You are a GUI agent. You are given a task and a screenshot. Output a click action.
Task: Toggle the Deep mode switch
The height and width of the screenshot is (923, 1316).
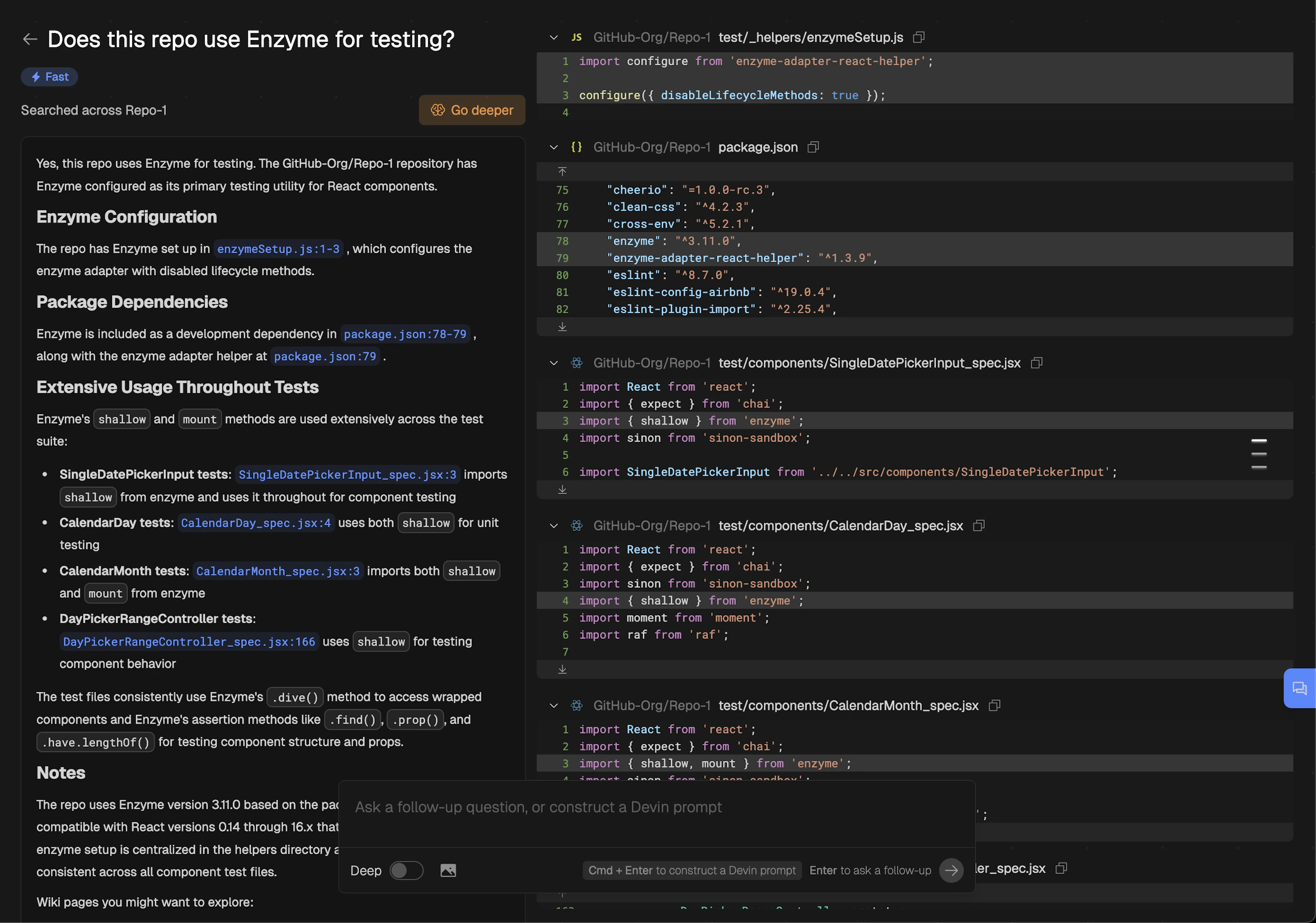click(406, 870)
